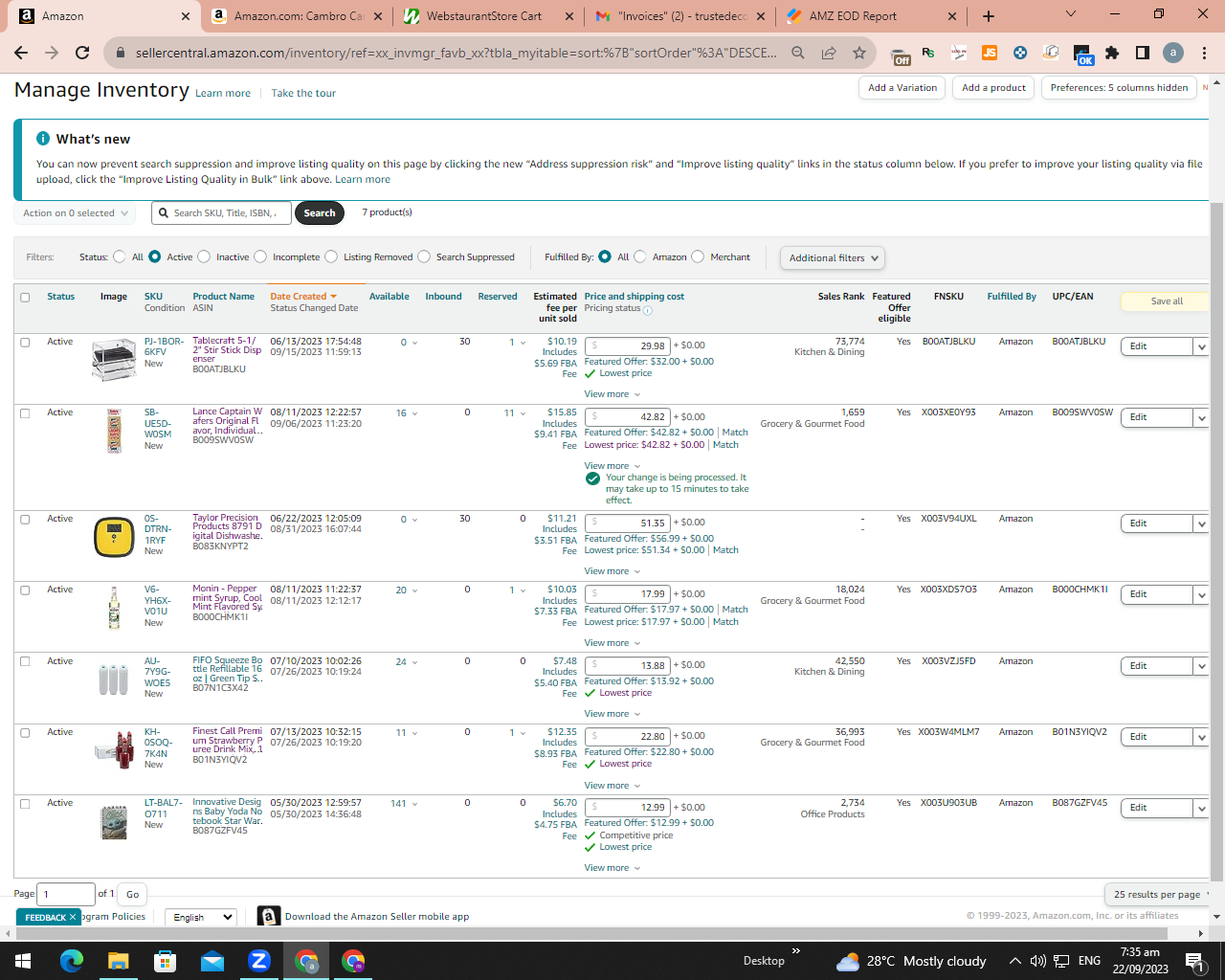1225x980 pixels.
Task: Expand the Available quantity arrow for Baby Yoda notebook
Action: tap(414, 804)
